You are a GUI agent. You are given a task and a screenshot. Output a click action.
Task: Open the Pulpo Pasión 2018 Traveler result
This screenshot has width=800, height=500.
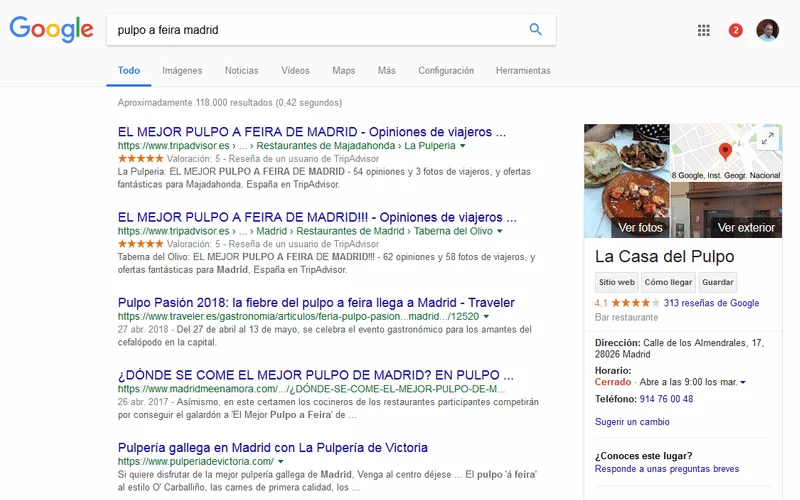(316, 302)
